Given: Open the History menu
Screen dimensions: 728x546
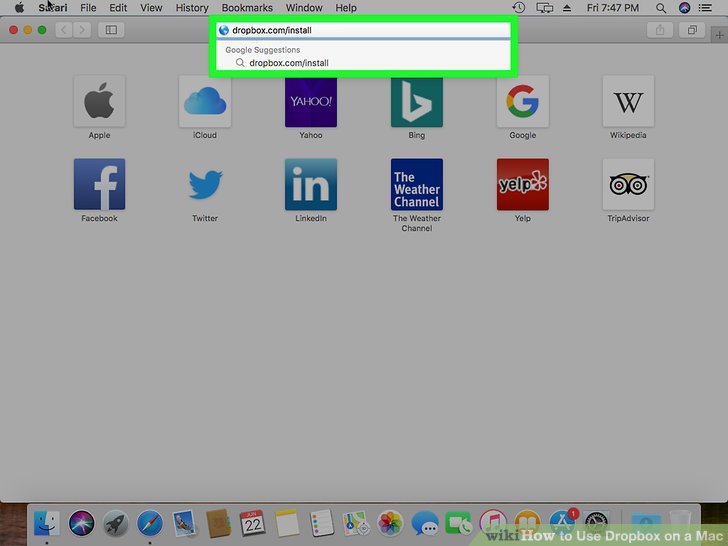Looking at the screenshot, I should pos(192,8).
